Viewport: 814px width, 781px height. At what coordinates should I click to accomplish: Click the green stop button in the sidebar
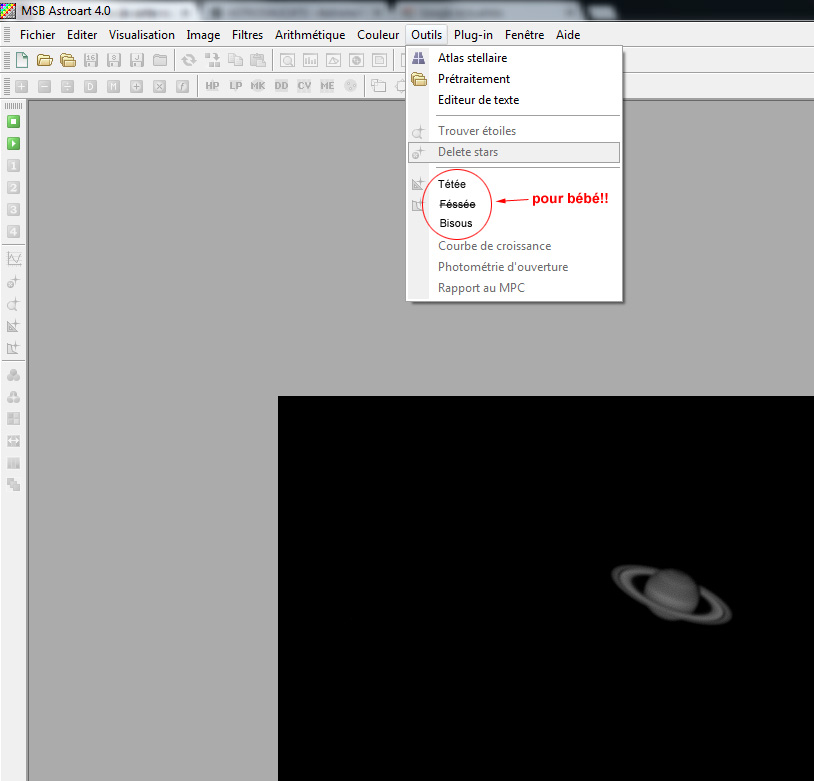click(x=14, y=121)
